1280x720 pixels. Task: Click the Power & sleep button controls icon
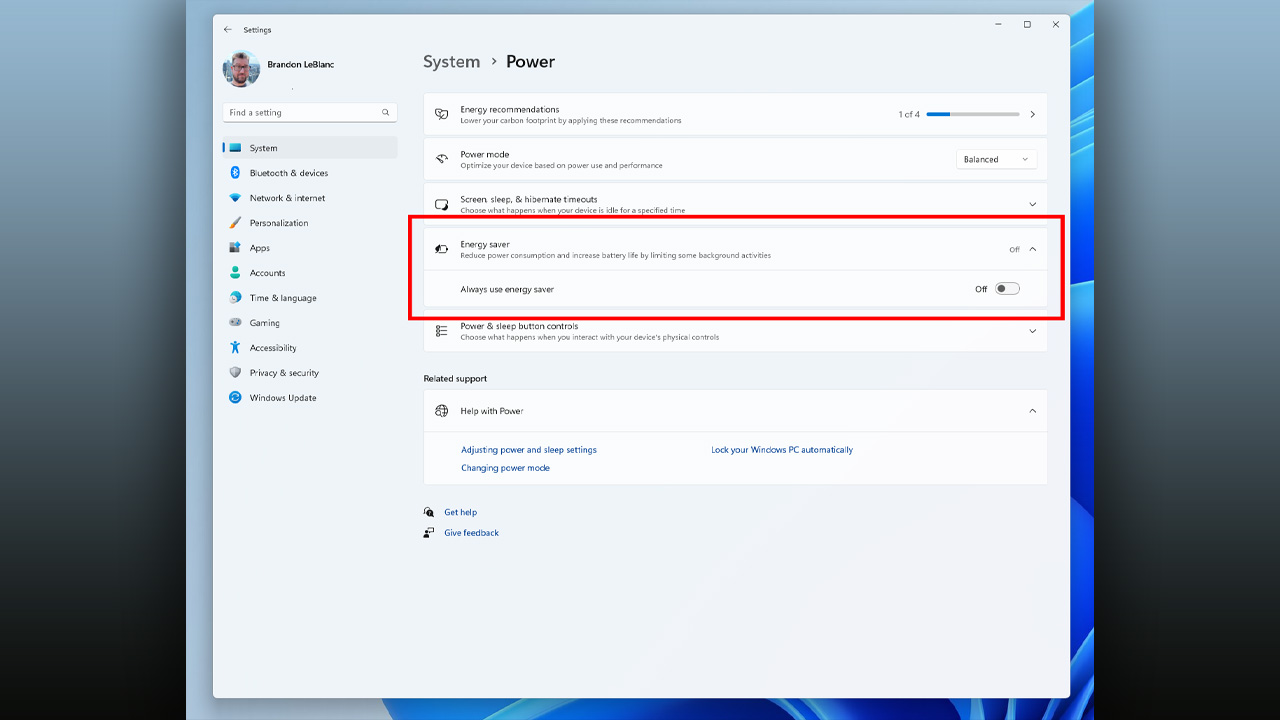point(442,331)
